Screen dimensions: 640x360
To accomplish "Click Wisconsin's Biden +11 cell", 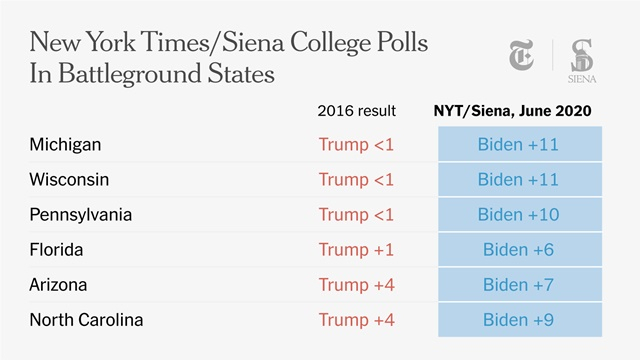I will click(520, 179).
